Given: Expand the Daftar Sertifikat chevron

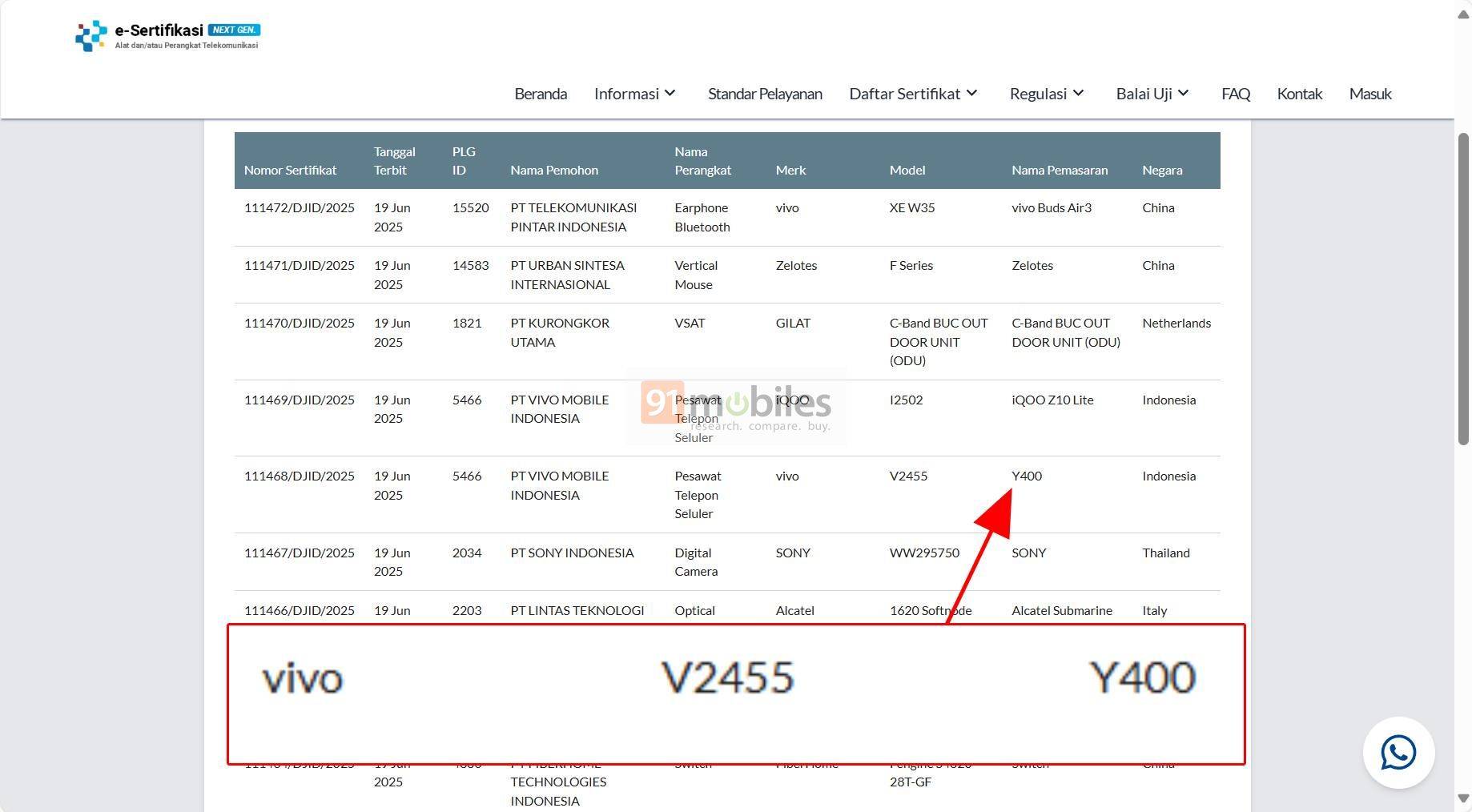Looking at the screenshot, I should tap(971, 93).
